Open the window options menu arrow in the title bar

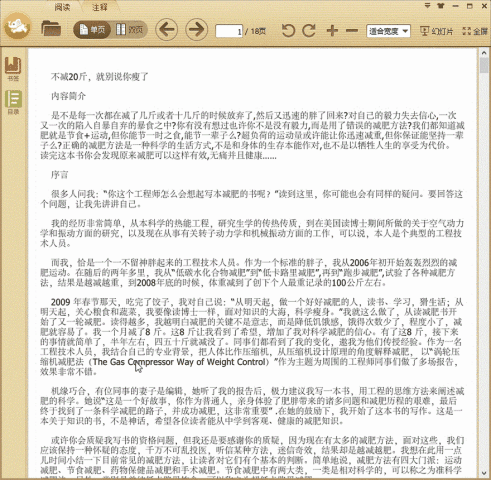427,6
